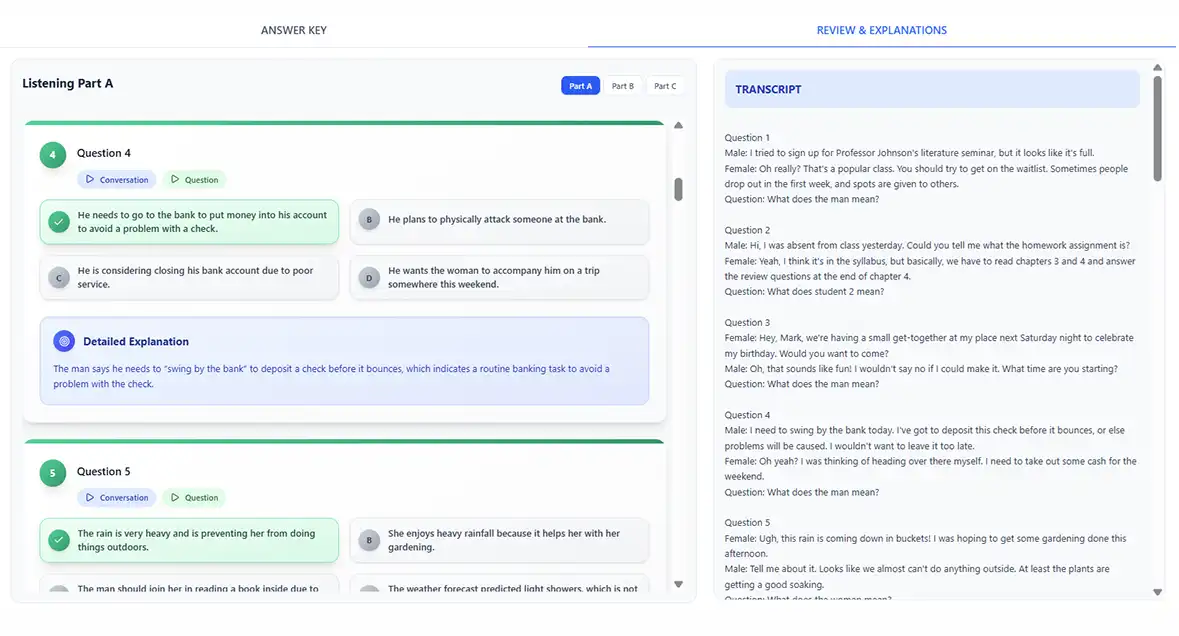The image size is (1179, 636).
Task: Switch to the Answer Key tab
Action: point(293,30)
